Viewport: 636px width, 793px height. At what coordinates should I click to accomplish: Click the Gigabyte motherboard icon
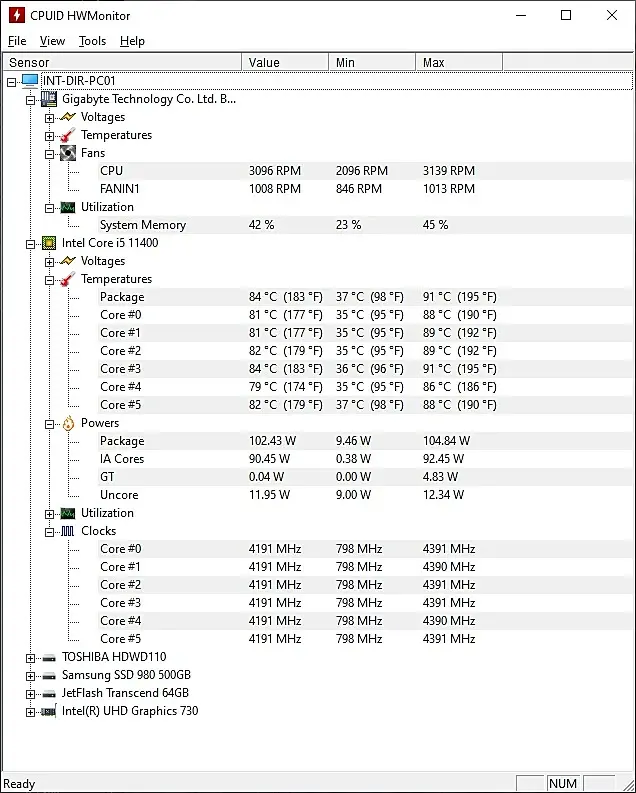tap(48, 99)
